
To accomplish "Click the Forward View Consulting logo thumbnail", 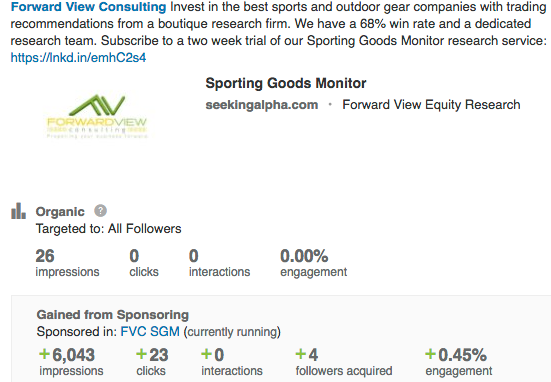I will (x=97, y=116).
